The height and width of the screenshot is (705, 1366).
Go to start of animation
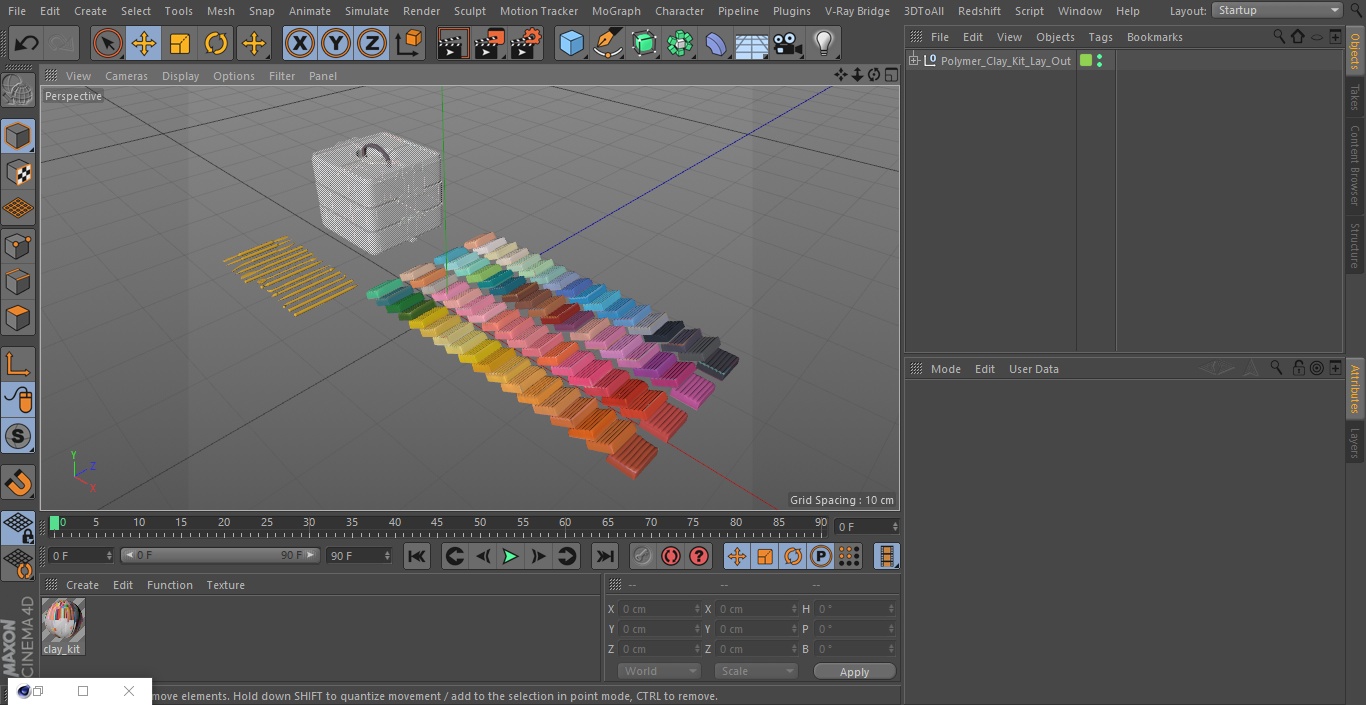(x=417, y=556)
